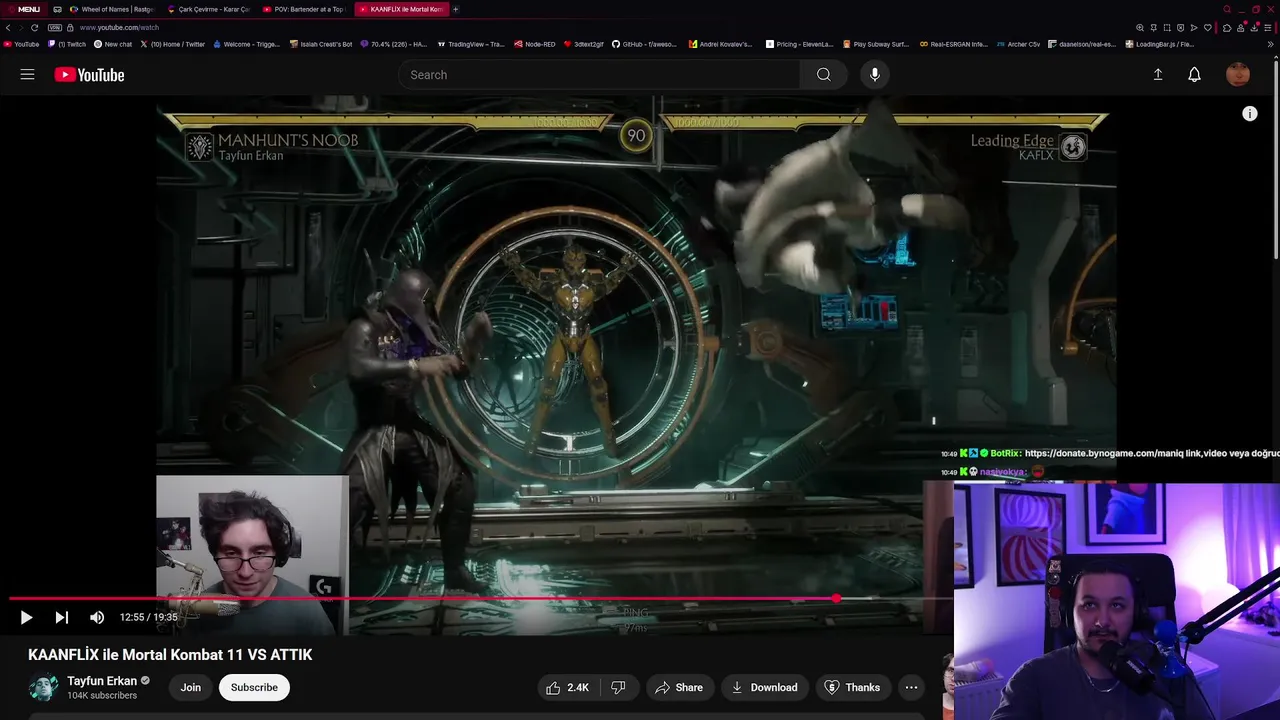Open the TradingView bookmark
The height and width of the screenshot is (720, 1280).
(x=471, y=44)
